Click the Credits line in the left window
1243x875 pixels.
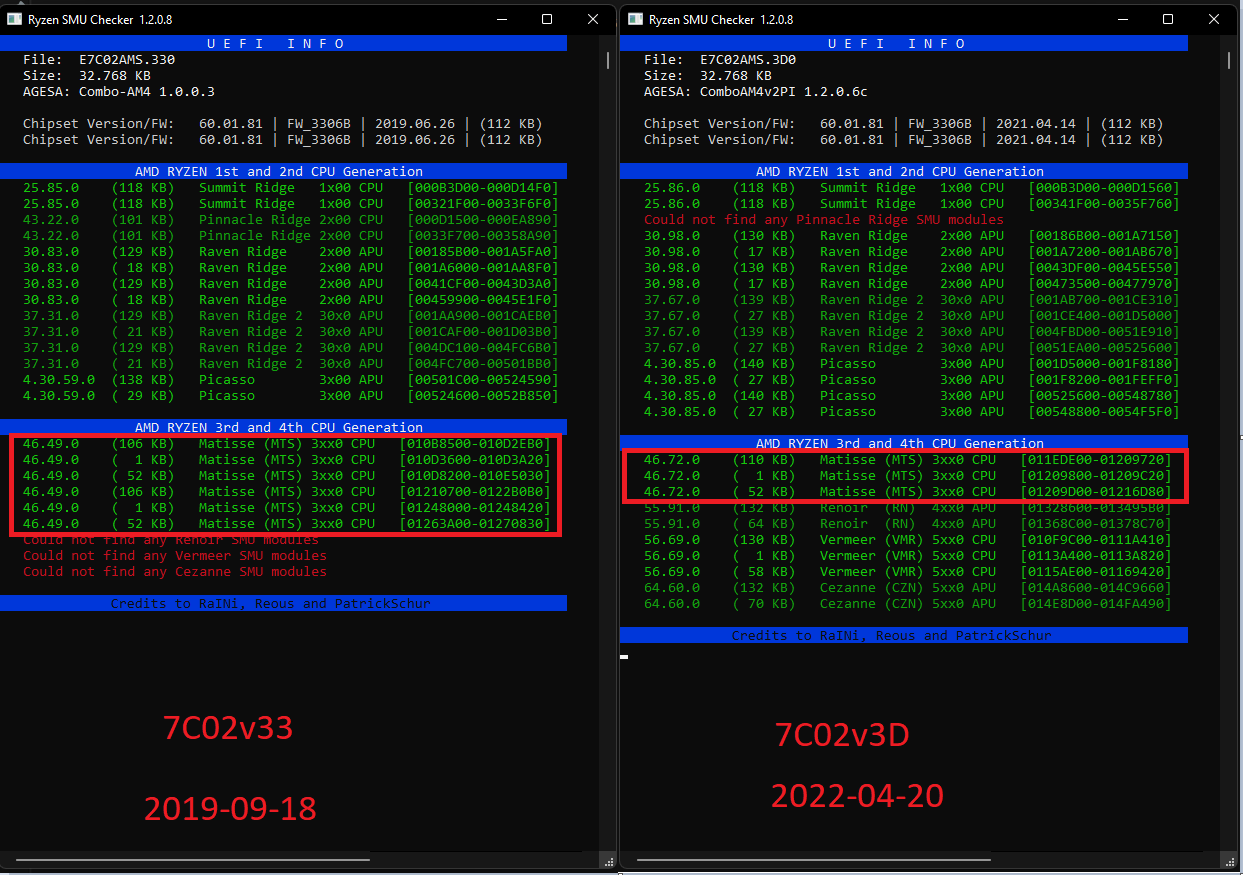point(283,603)
